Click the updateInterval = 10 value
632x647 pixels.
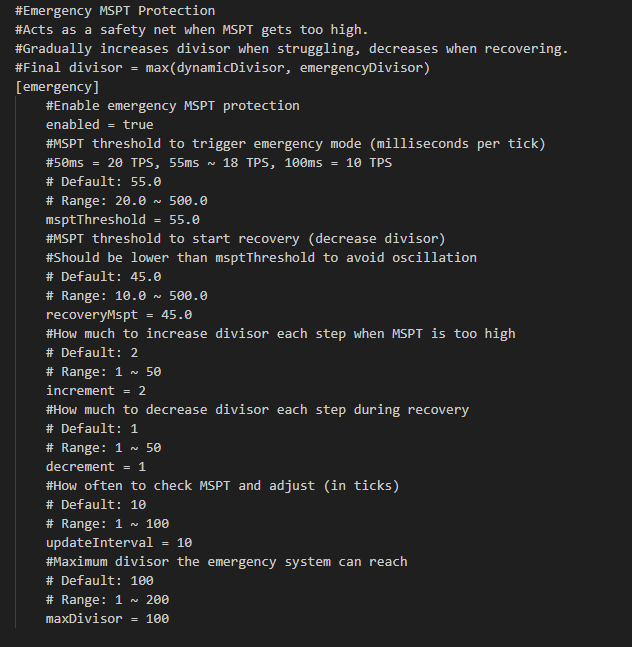(119, 543)
